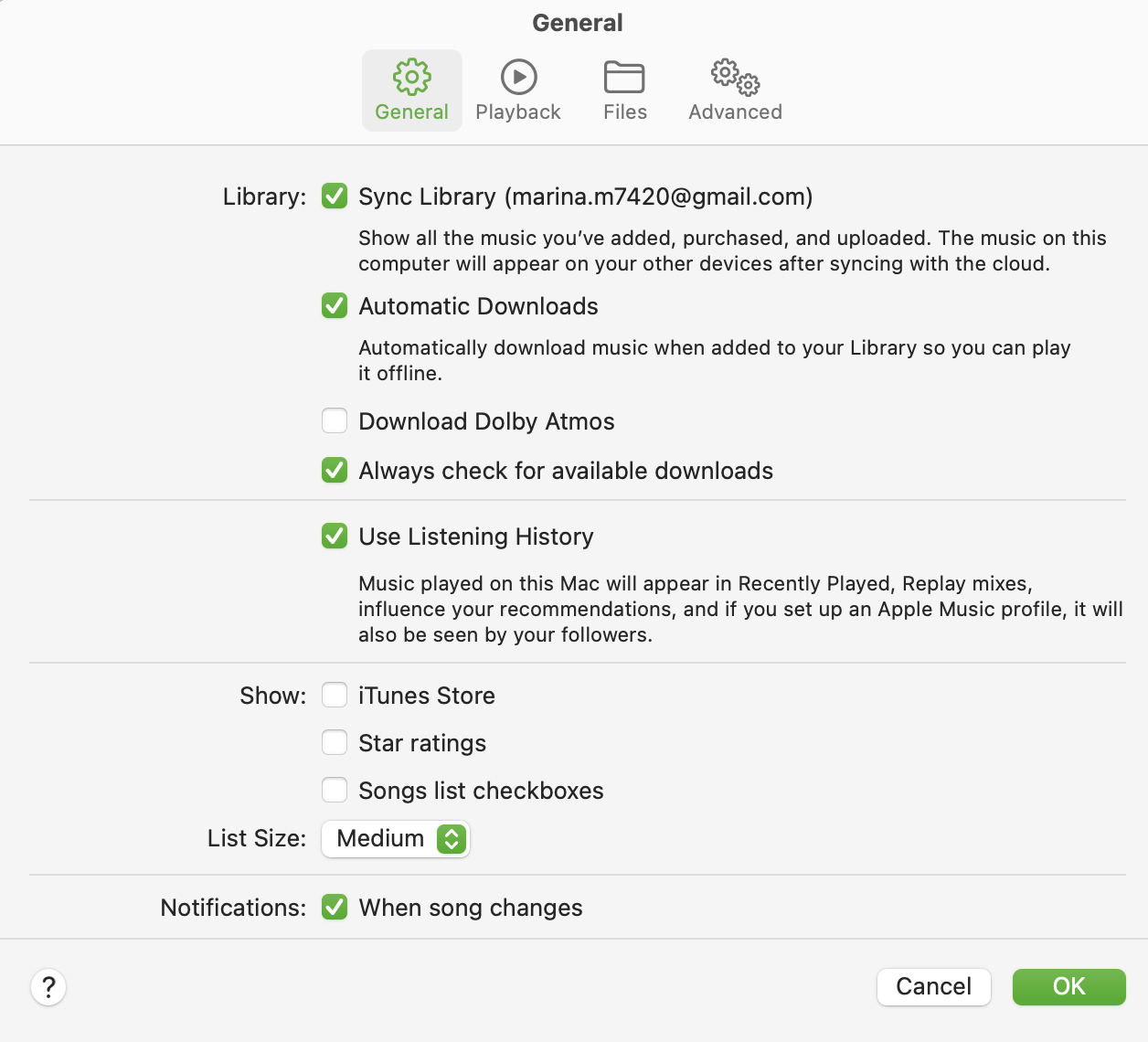Disable Use Listening History
This screenshot has height=1042, width=1148.
pyautogui.click(x=335, y=537)
